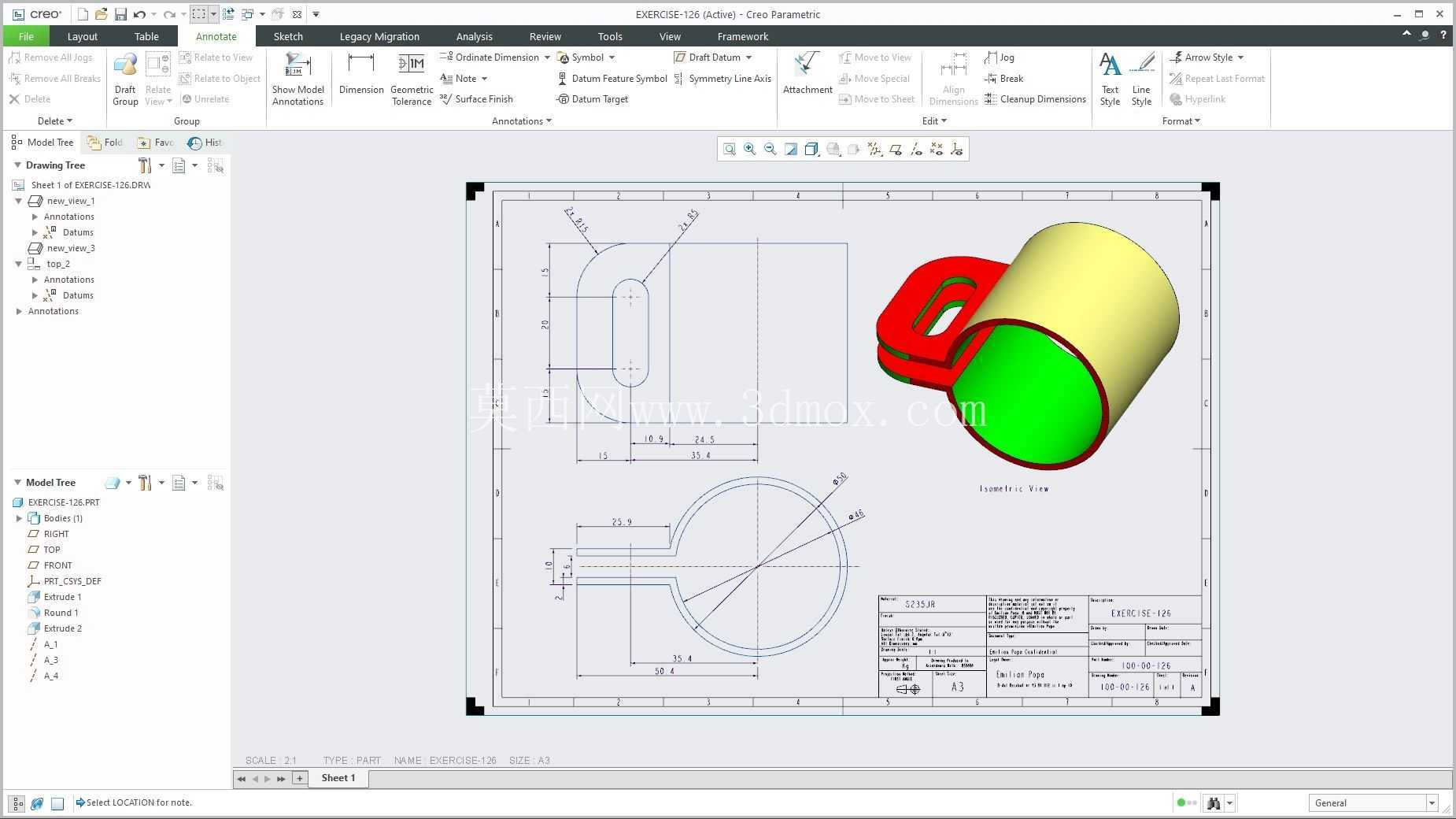Open display style cube icon in graphics toolbar
Viewport: 1456px width, 819px height.
point(811,149)
